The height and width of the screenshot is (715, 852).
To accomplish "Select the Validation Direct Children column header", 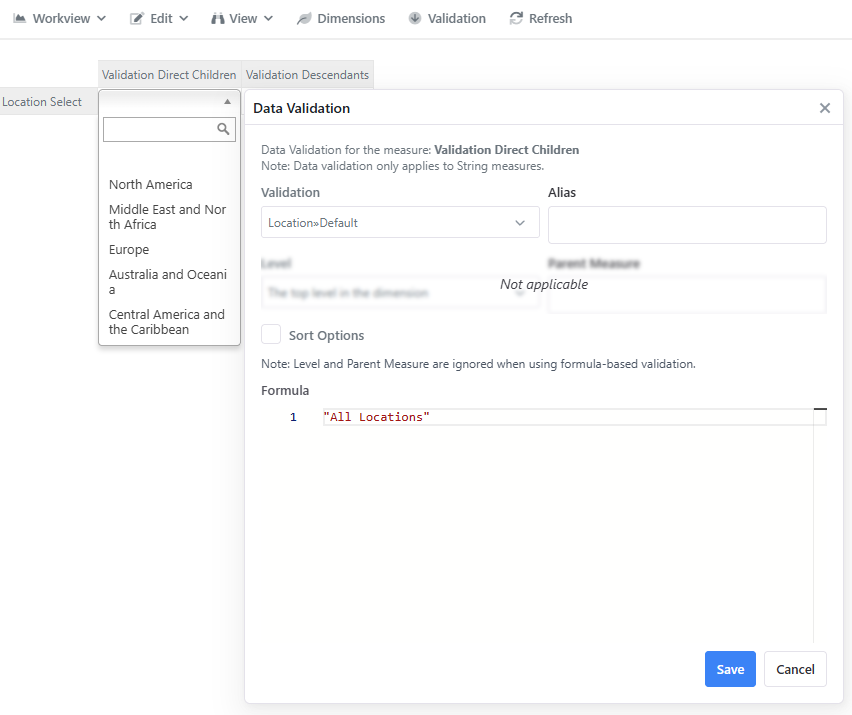I will [x=170, y=74].
